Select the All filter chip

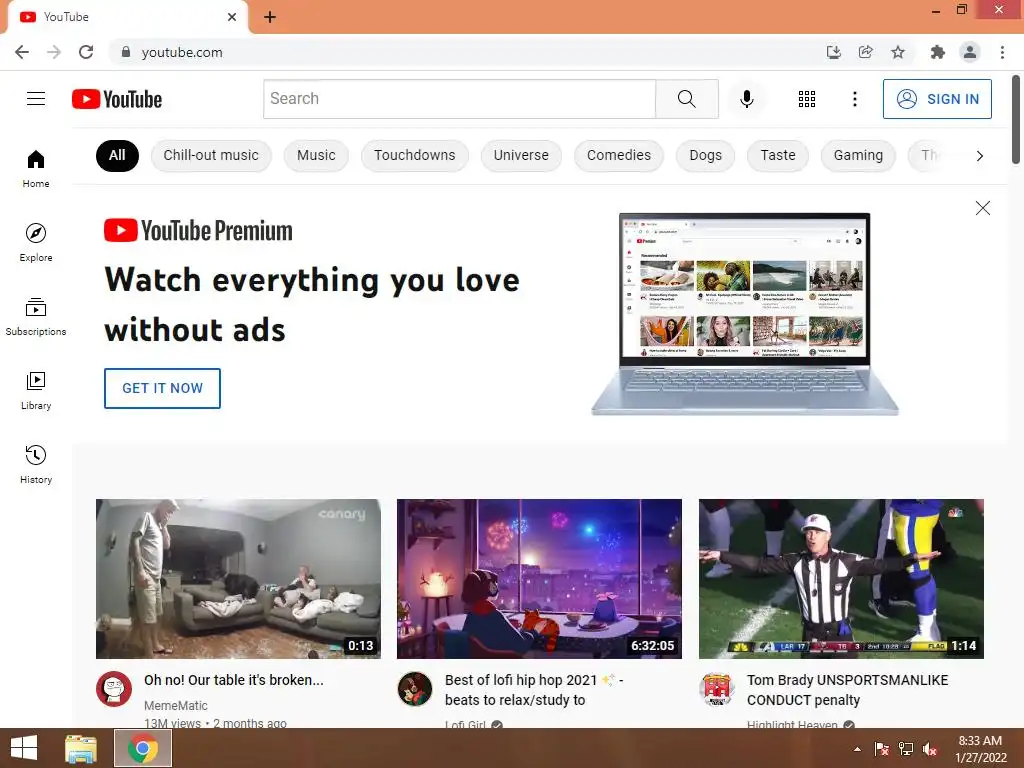pos(117,155)
